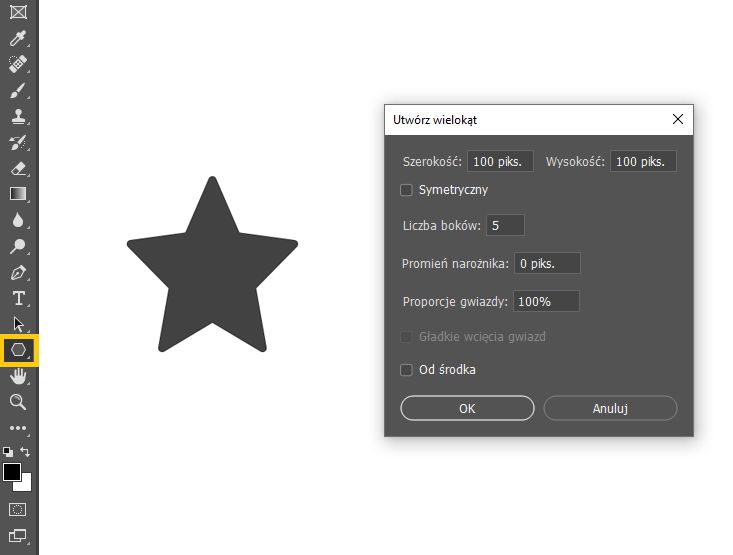Select the Eraser tool

tap(18, 168)
